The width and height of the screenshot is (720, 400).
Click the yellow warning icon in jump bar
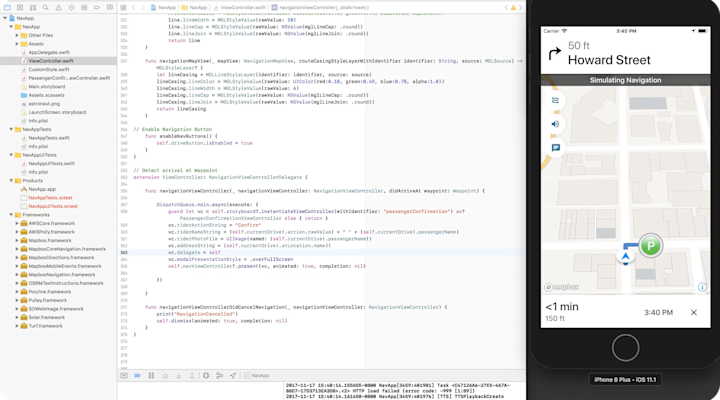pyautogui.click(x=513, y=7)
